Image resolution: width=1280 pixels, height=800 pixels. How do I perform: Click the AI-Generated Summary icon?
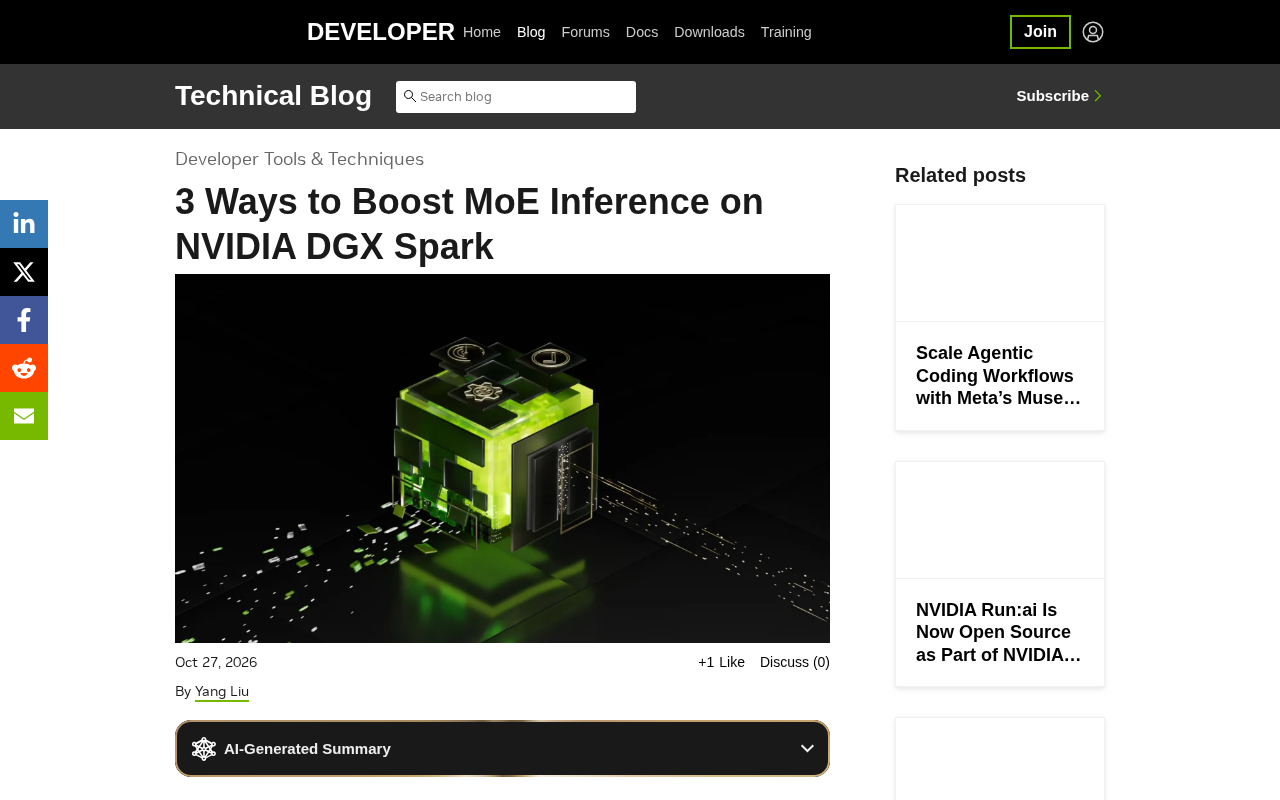pyautogui.click(x=204, y=749)
